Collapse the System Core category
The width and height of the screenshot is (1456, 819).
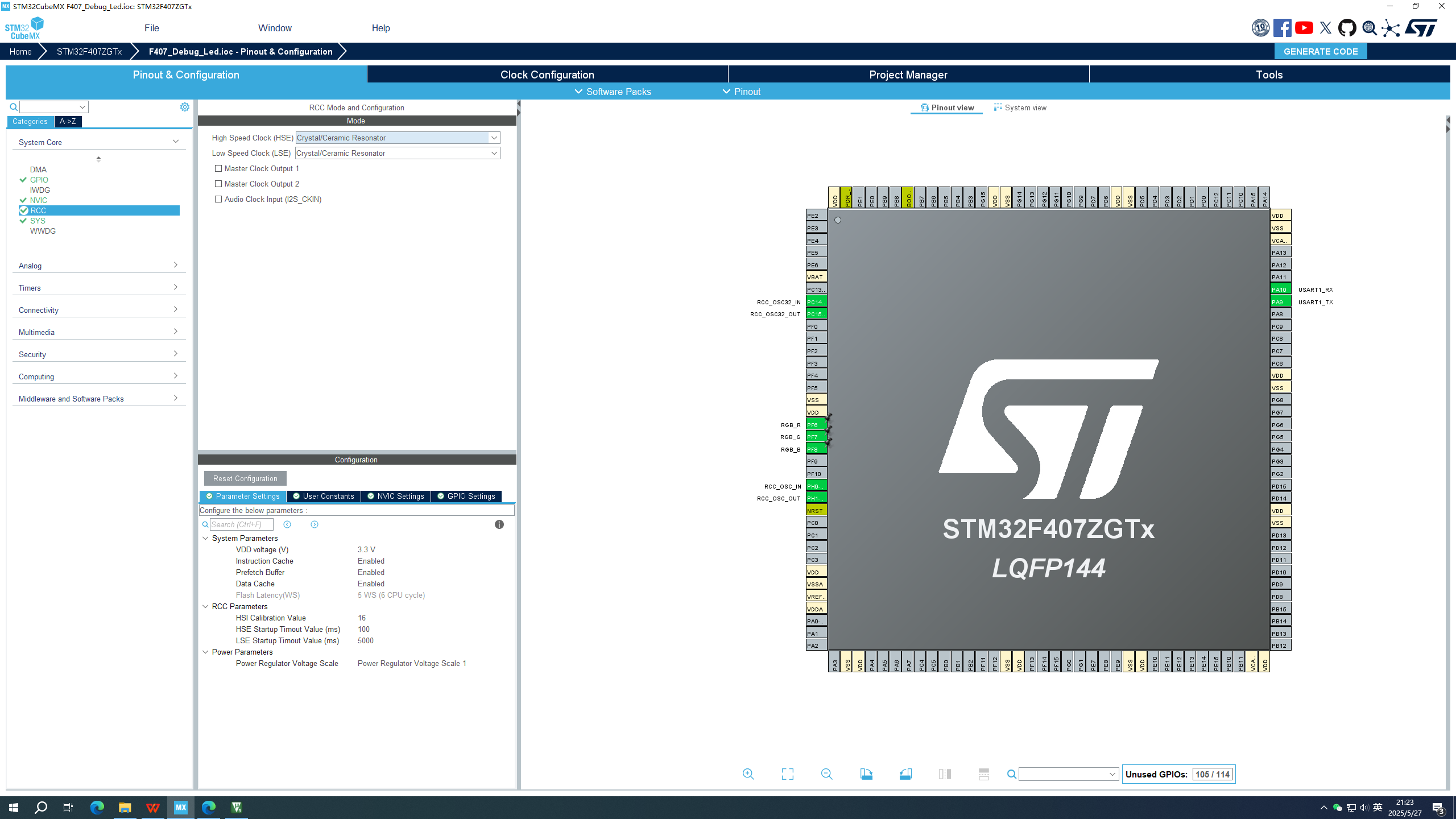point(176,141)
